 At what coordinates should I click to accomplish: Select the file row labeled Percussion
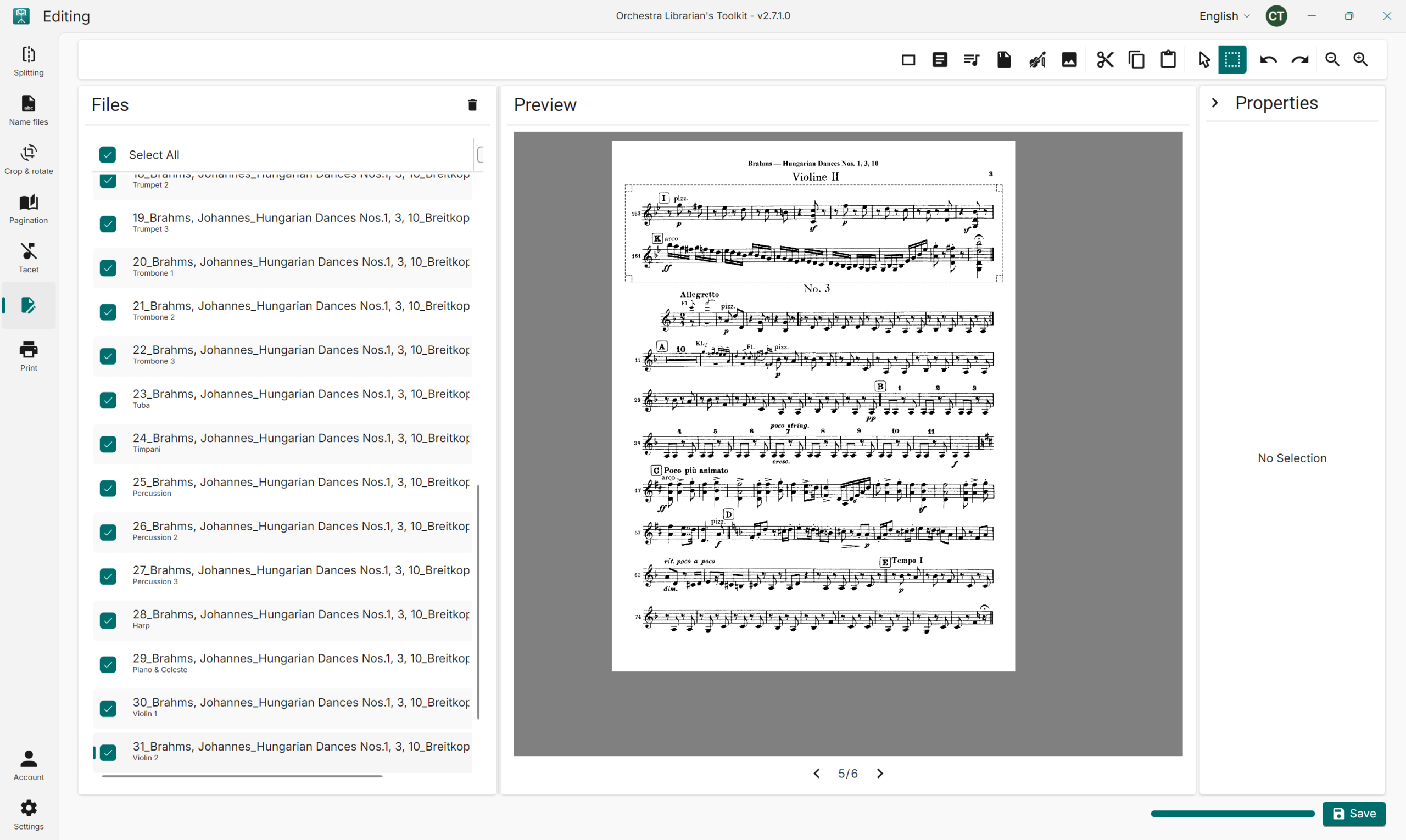(282, 488)
